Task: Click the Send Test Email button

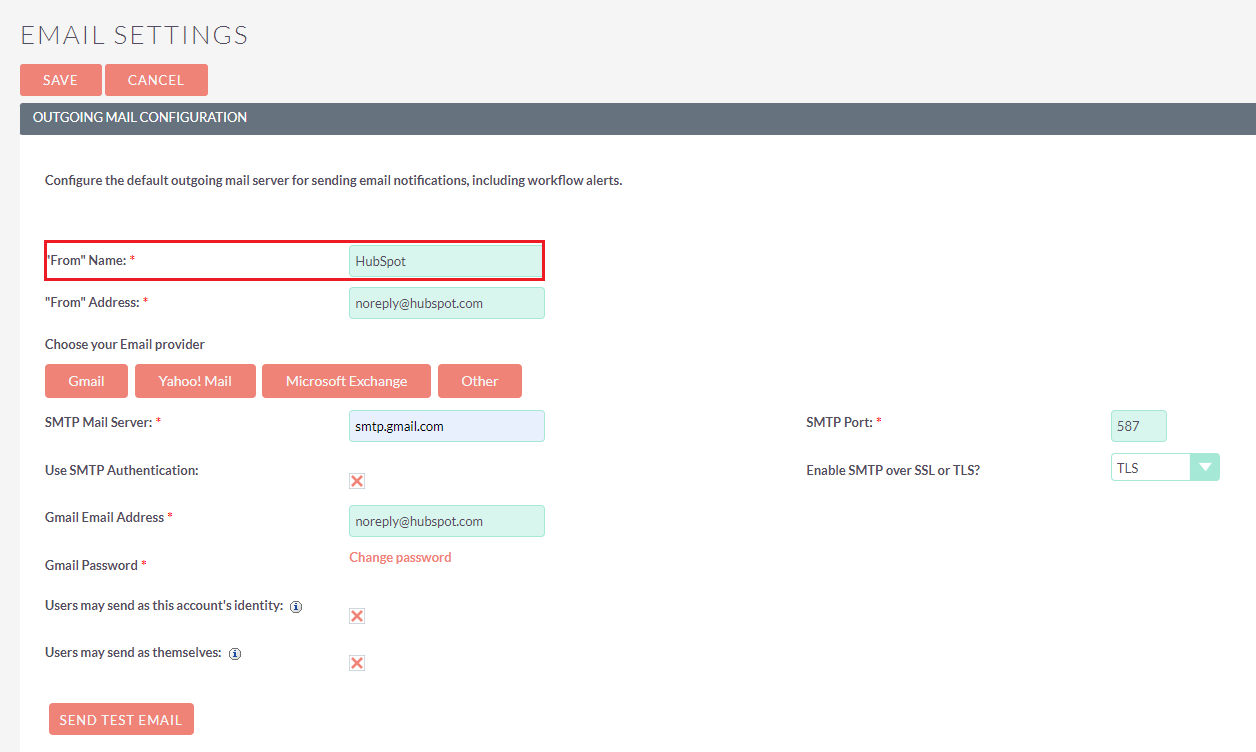Action: tap(121, 719)
